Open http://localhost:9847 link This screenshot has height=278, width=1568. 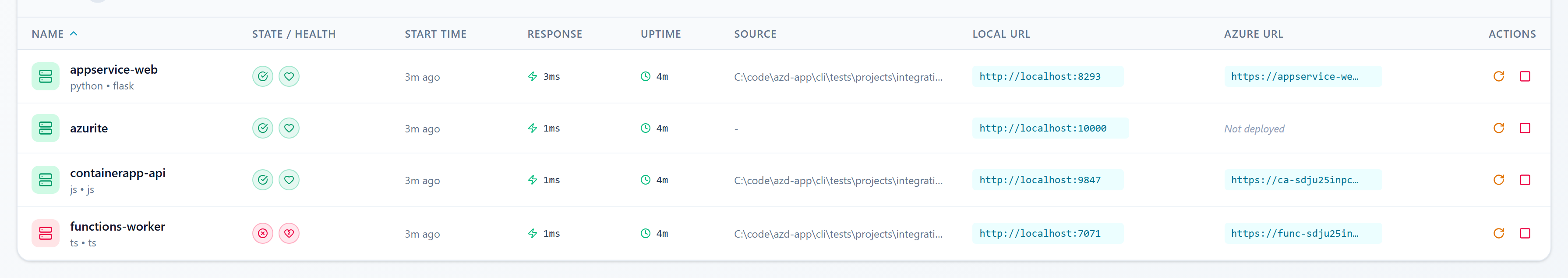(1048, 180)
